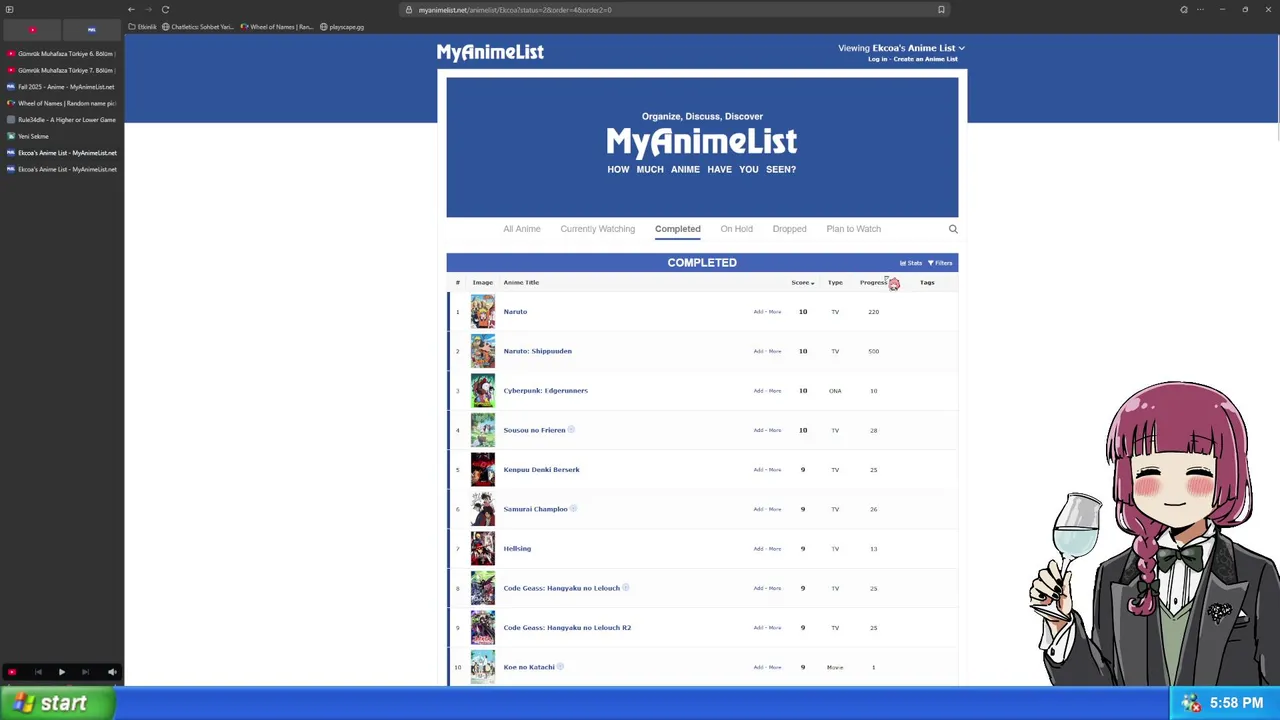This screenshot has width=1280, height=720.
Task: Mute audio with mini player speaker icon
Action: click(x=112, y=672)
